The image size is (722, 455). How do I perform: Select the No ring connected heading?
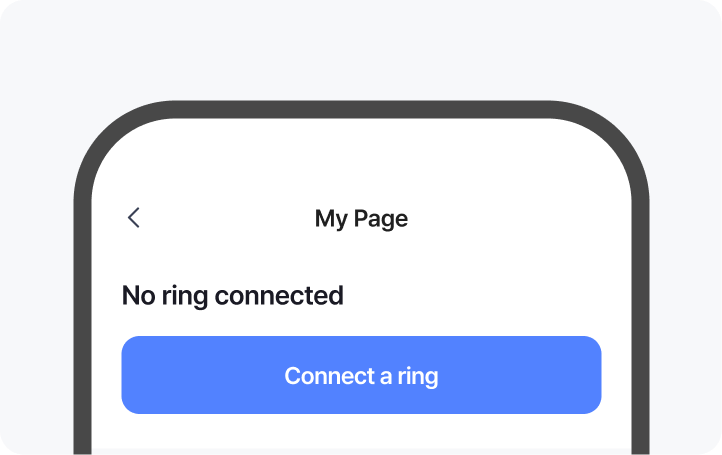(x=232, y=296)
